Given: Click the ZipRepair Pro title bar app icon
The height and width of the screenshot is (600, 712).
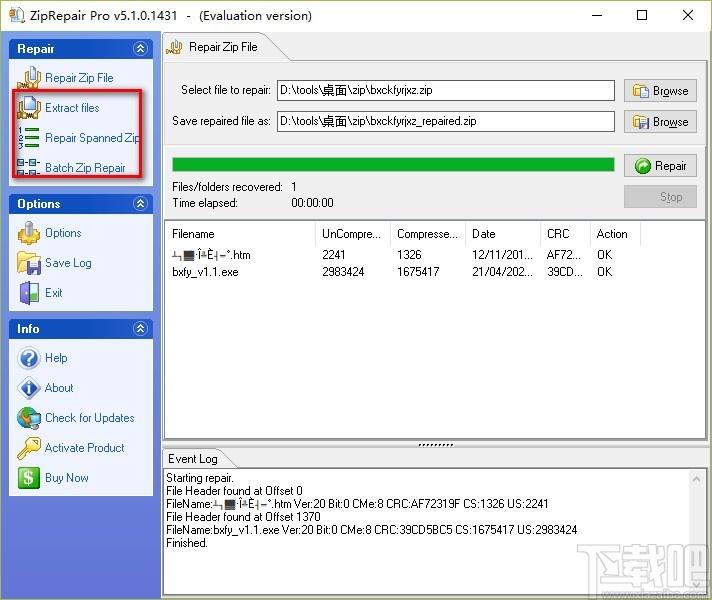Looking at the screenshot, I should [x=16, y=15].
